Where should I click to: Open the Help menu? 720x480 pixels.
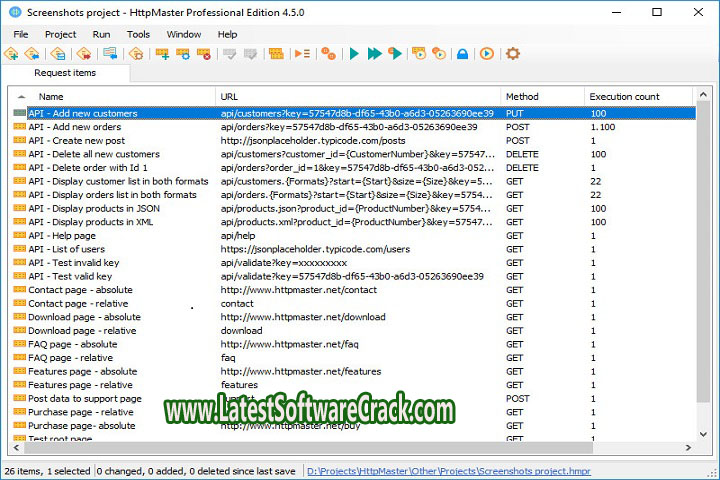click(x=227, y=34)
